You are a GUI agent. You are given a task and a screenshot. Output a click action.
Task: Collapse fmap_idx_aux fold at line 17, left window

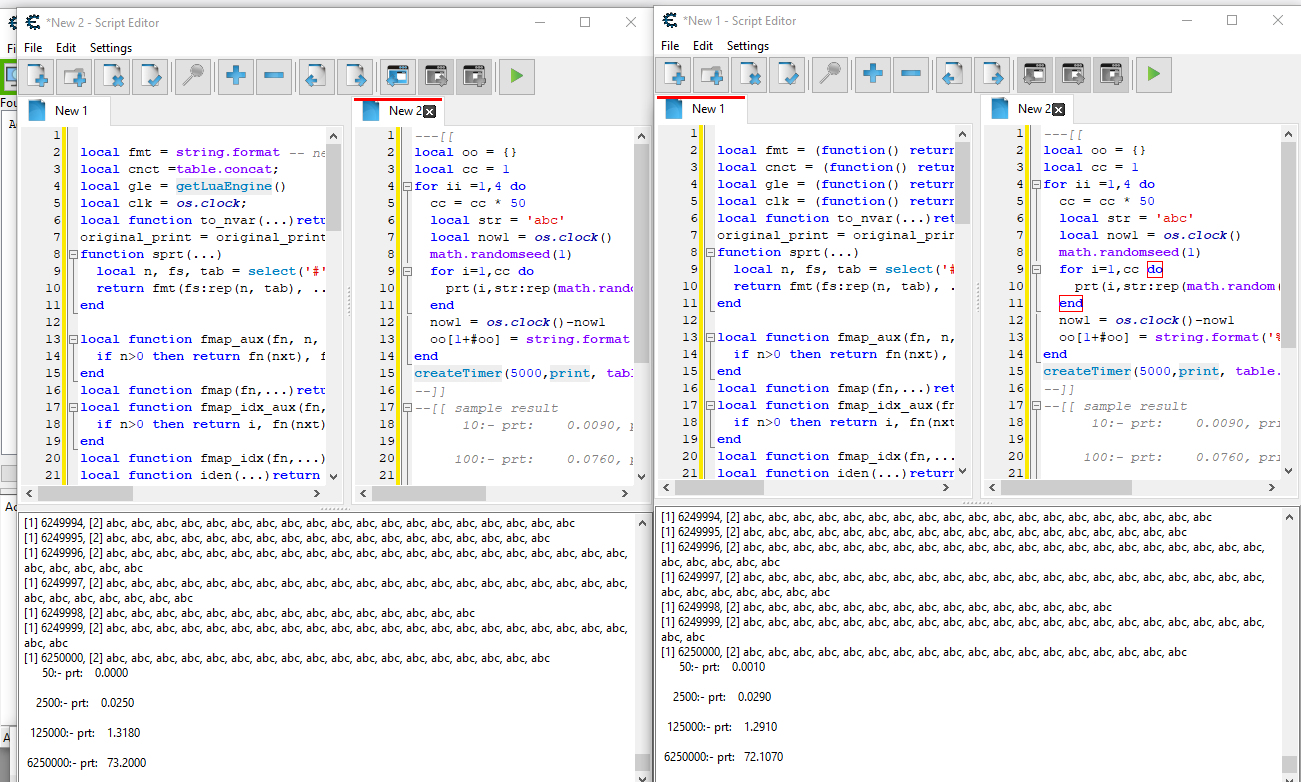click(x=74, y=407)
